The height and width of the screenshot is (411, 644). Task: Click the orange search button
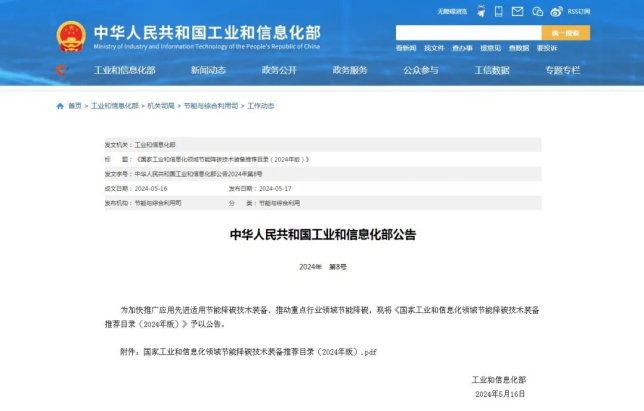pos(565,33)
